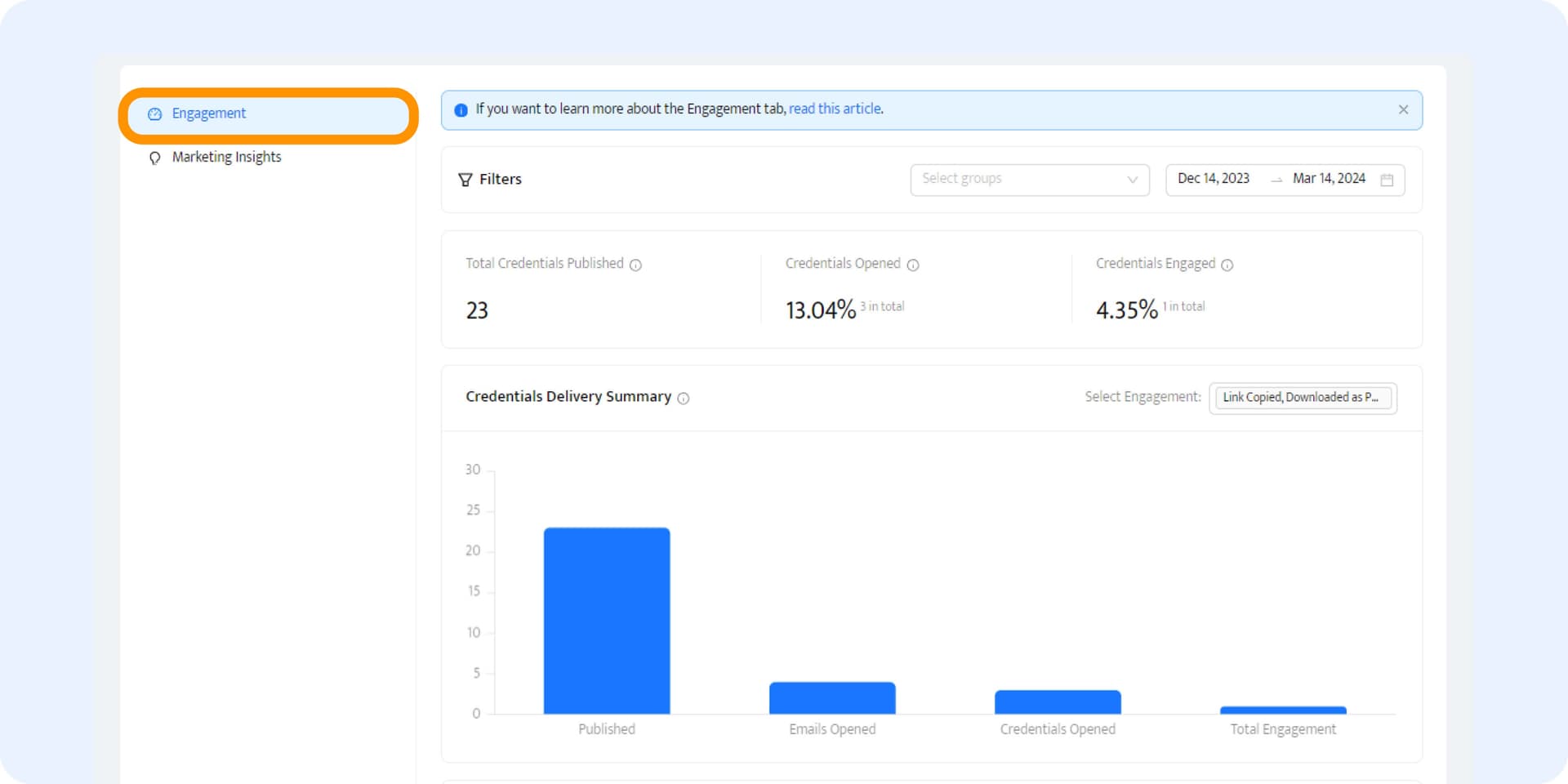Click the arrow between the two dates
Screen dimensions: 1568x784
1276,180
